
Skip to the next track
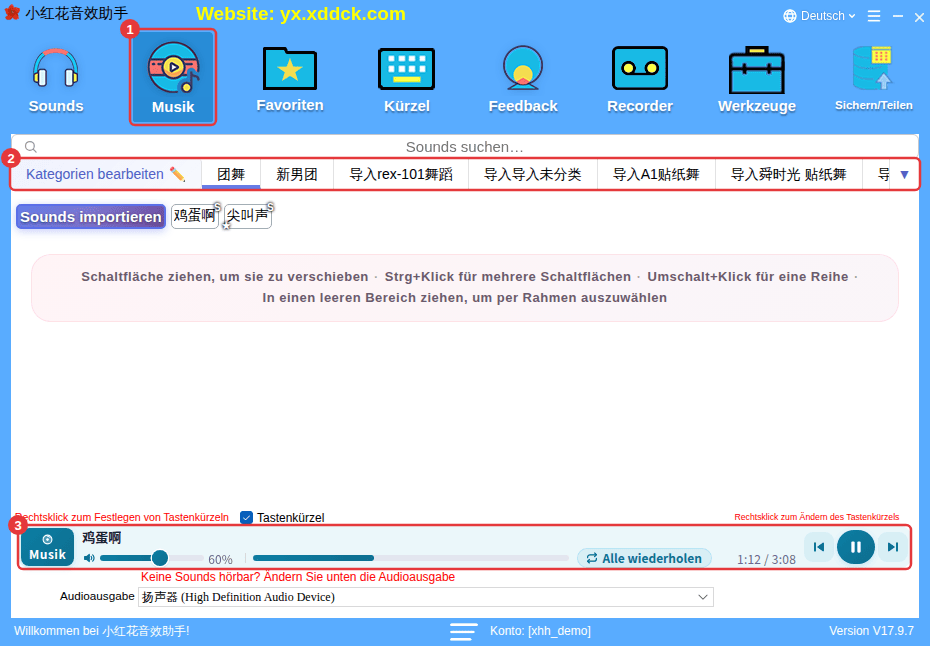(x=892, y=547)
